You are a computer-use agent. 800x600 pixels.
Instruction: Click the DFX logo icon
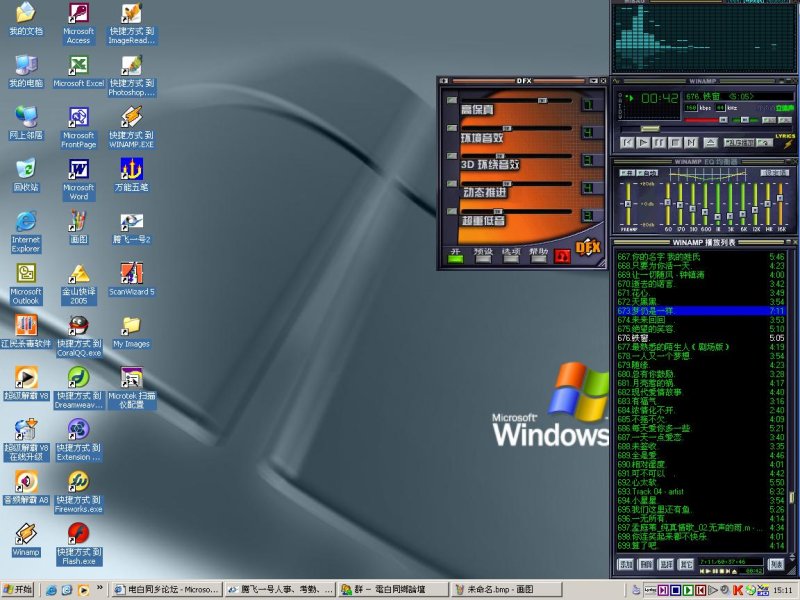[x=588, y=249]
